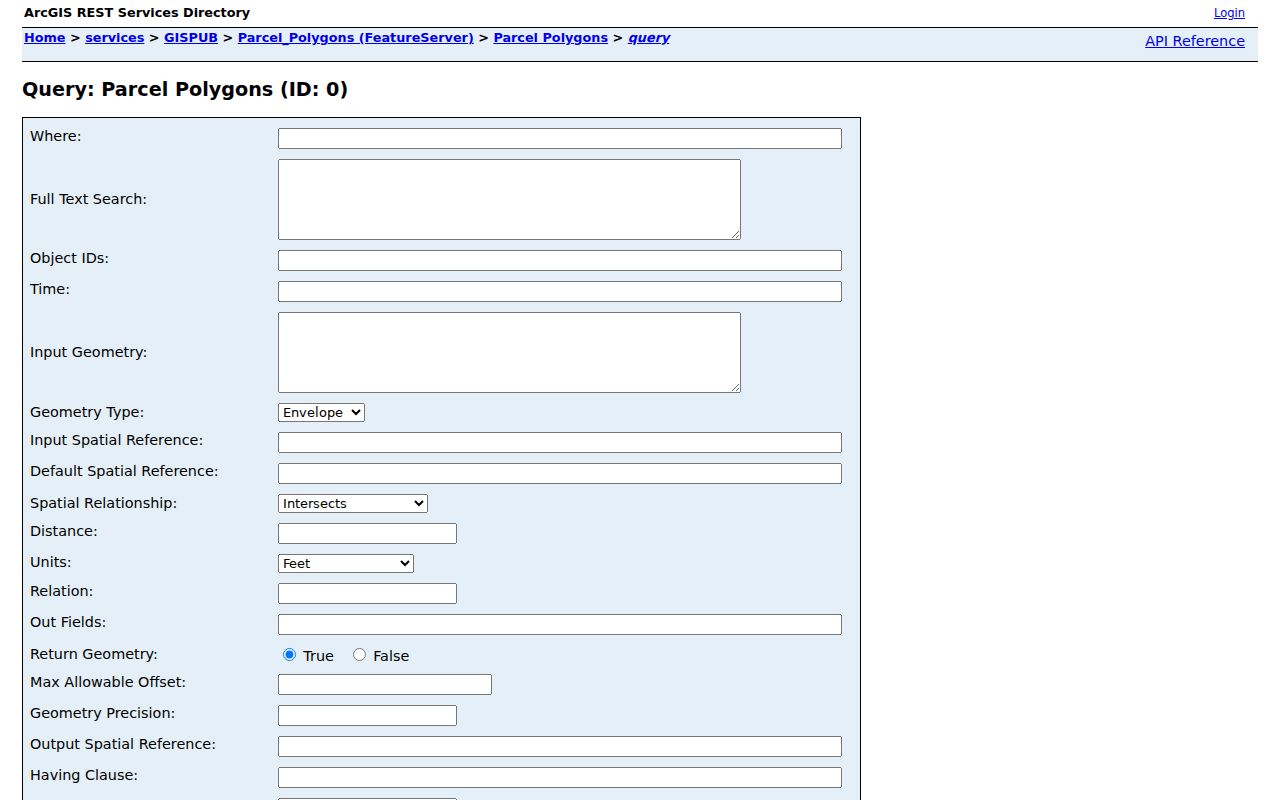Viewport: 1280px width, 800px height.
Task: Click inside the Input Geometry textarea
Action: (x=509, y=352)
